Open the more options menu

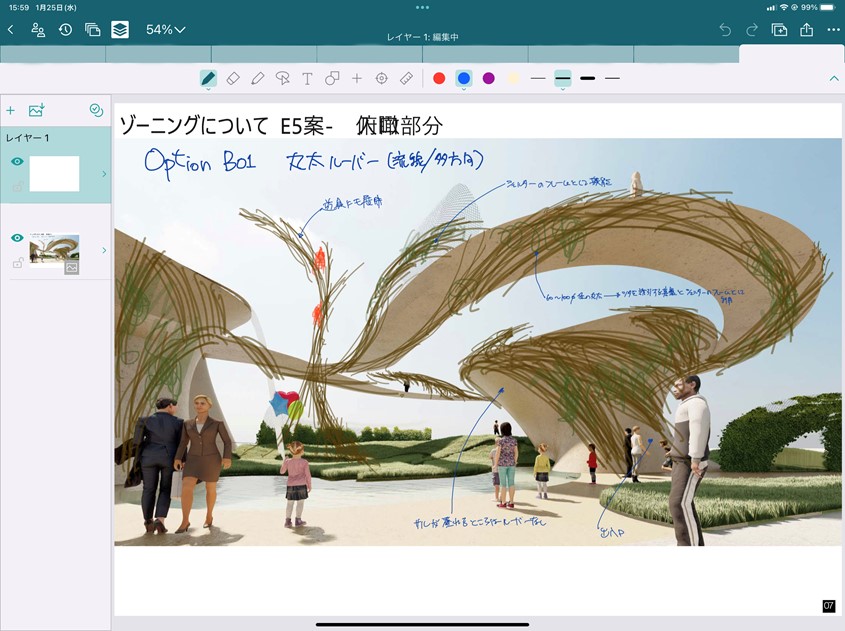coord(834,30)
